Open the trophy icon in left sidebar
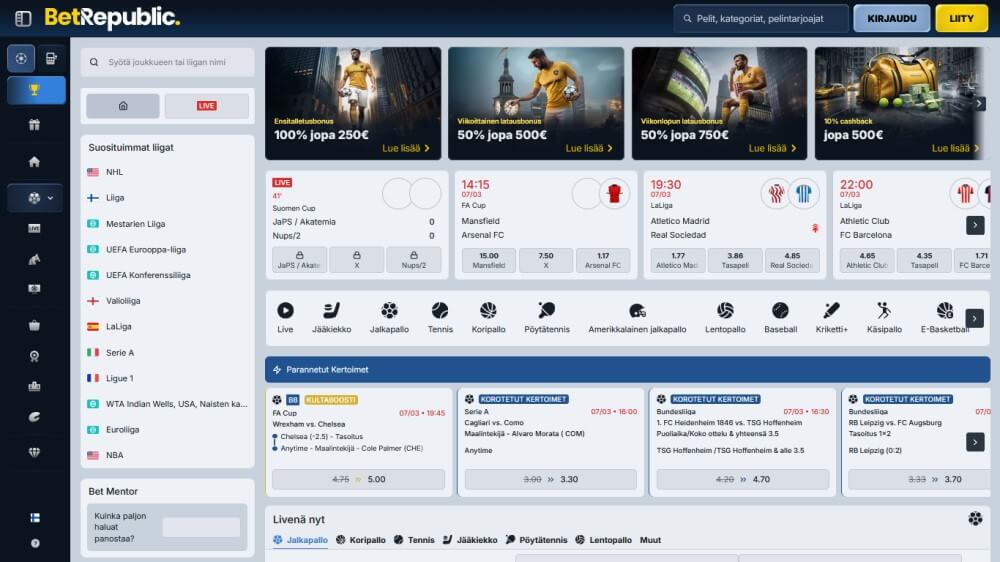The image size is (1000, 562). click(36, 91)
